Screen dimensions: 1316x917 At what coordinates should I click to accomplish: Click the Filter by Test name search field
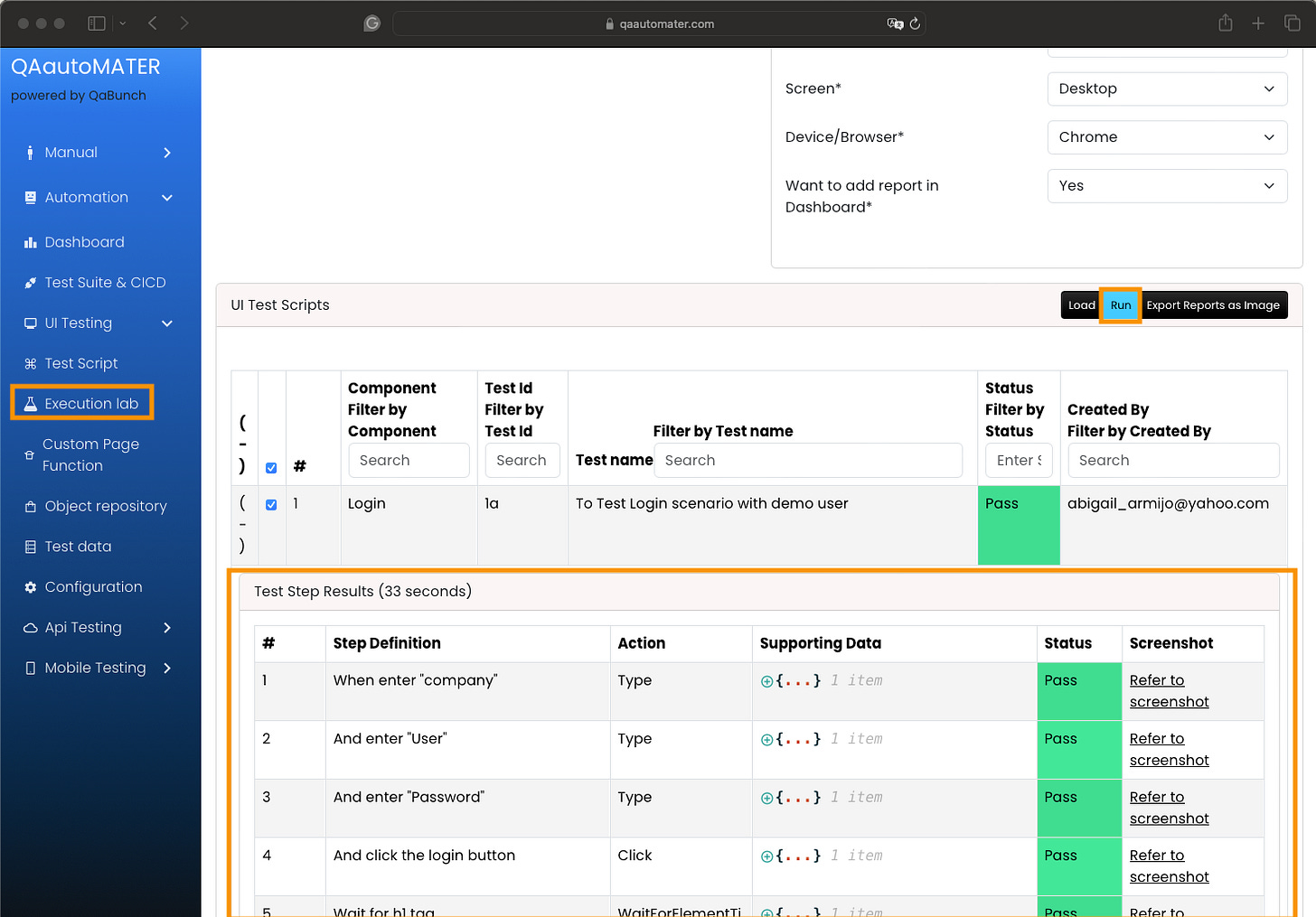tap(808, 461)
